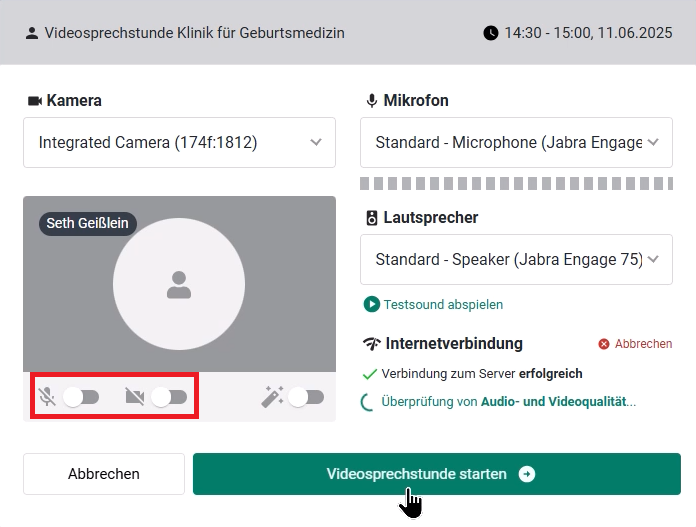Click the magic wand effects icon

pos(271,397)
